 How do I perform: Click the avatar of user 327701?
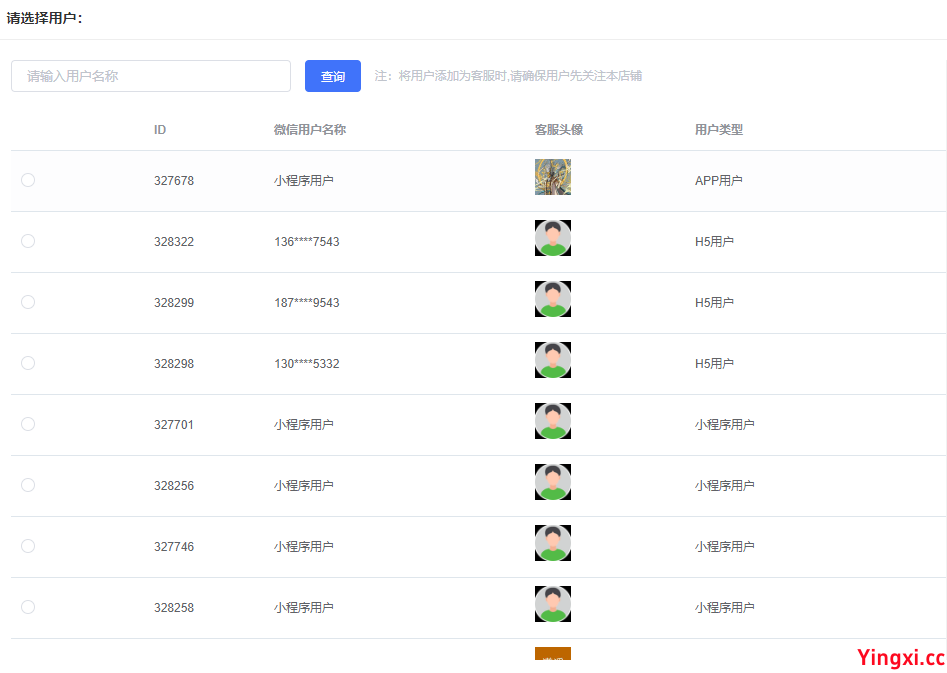[552, 420]
